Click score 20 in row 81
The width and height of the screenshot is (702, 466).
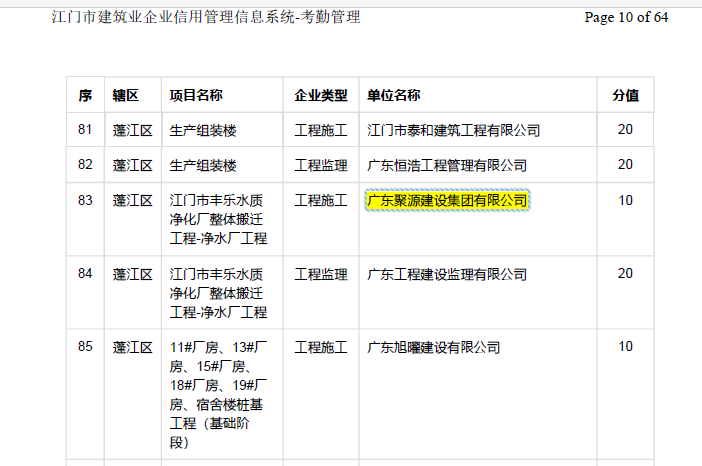[x=625, y=129]
